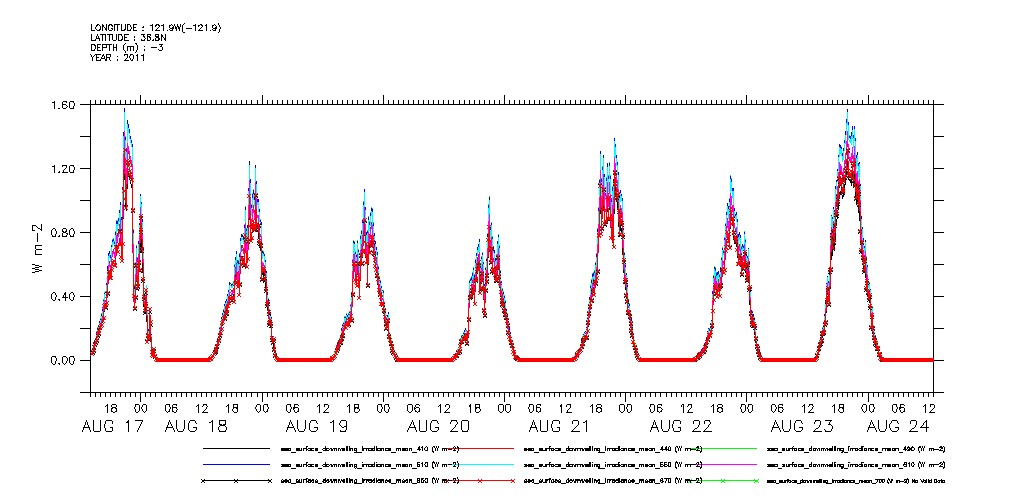Screen dimensions: 1009x504
Task: Click the plain red legend line for 440
Action: pyautogui.click(x=480, y=448)
